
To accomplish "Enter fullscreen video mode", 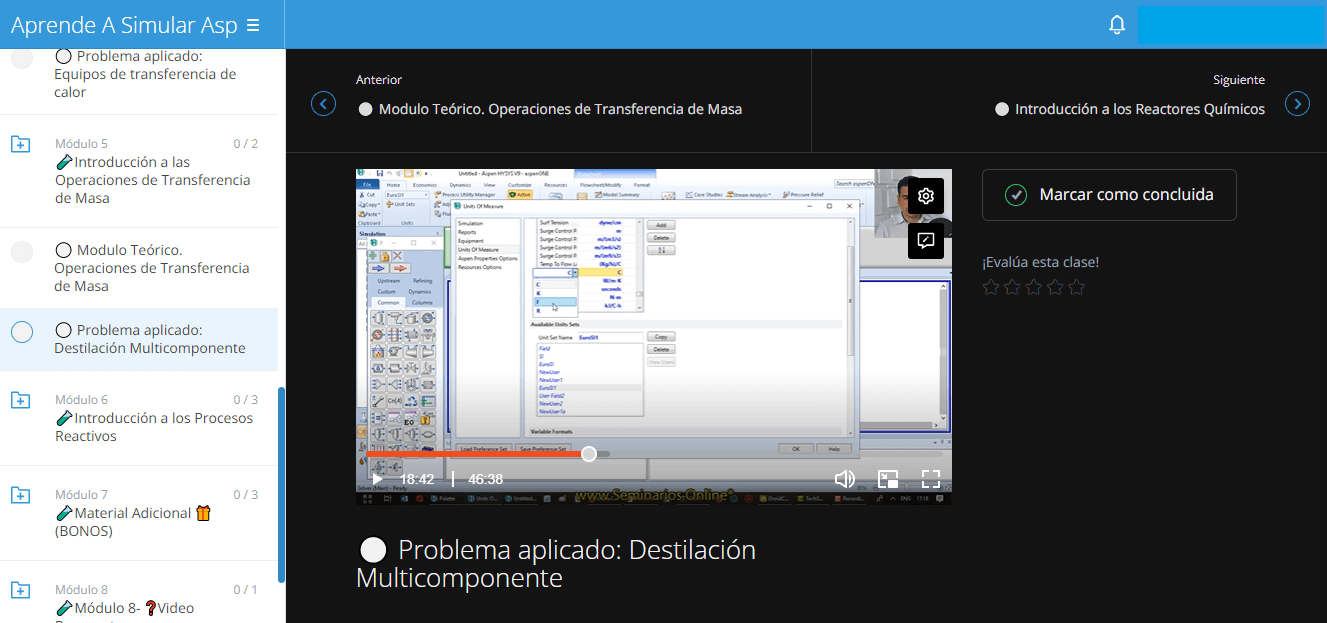I will pyautogui.click(x=931, y=479).
